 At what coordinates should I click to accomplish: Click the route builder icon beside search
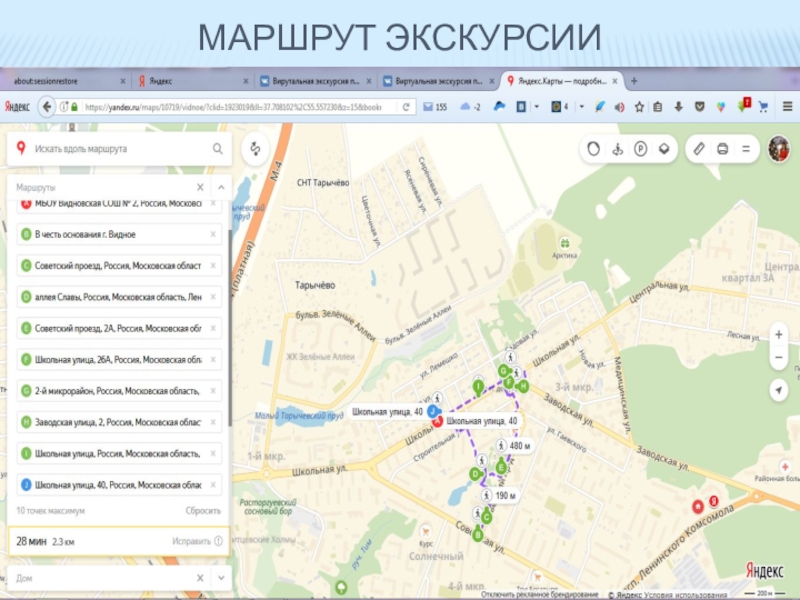click(255, 149)
